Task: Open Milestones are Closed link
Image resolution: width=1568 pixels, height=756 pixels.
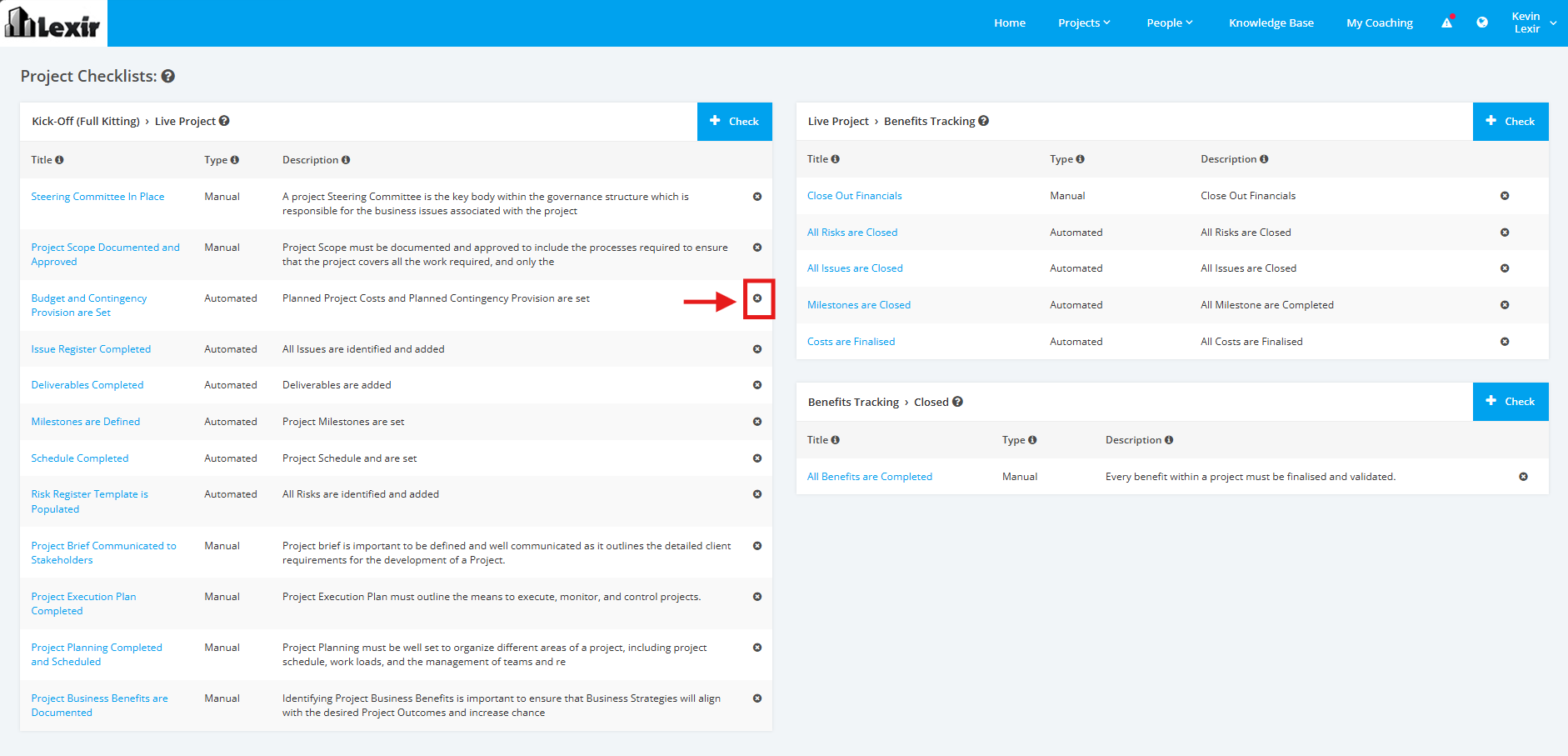Action: click(x=859, y=305)
